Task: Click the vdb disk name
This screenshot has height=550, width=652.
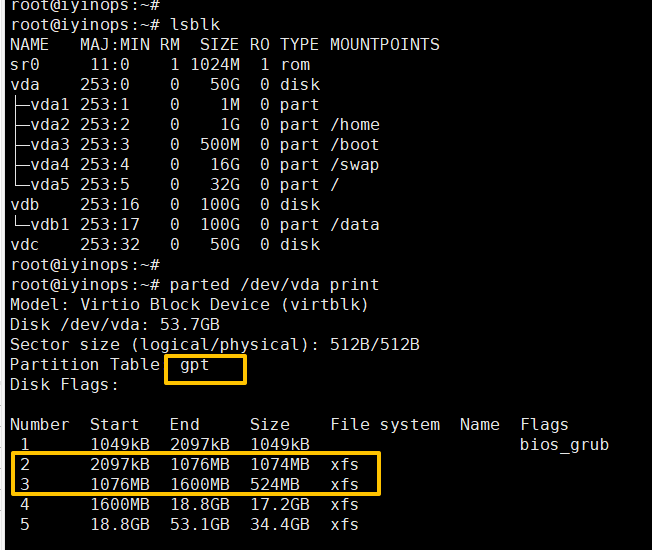Action: coord(25,205)
